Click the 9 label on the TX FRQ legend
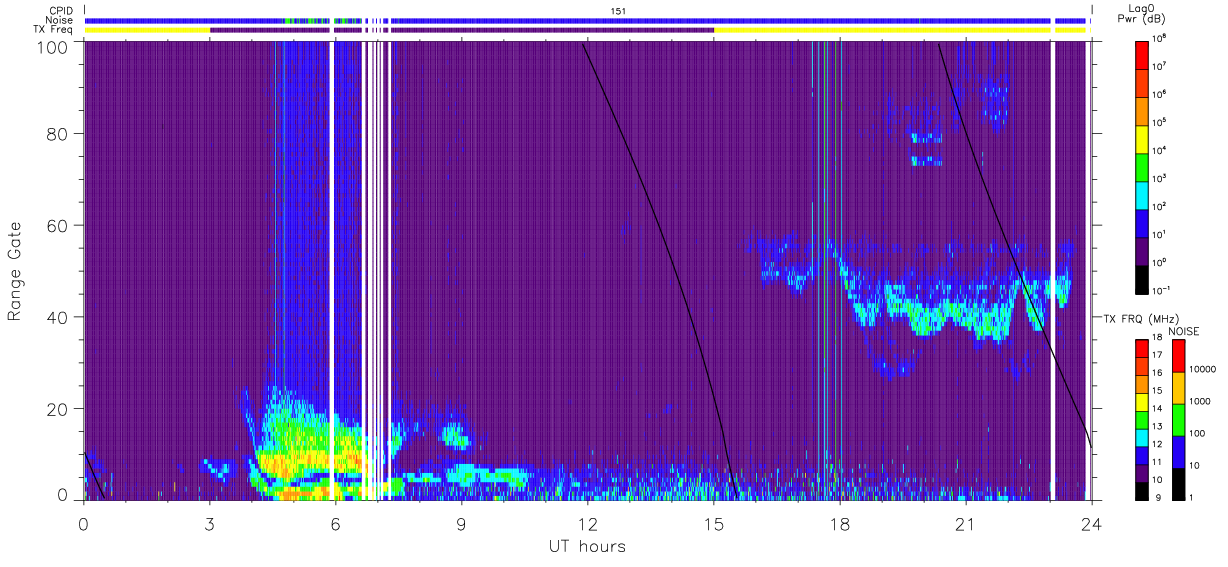This screenshot has height=567, width=1228. click(x=1156, y=496)
